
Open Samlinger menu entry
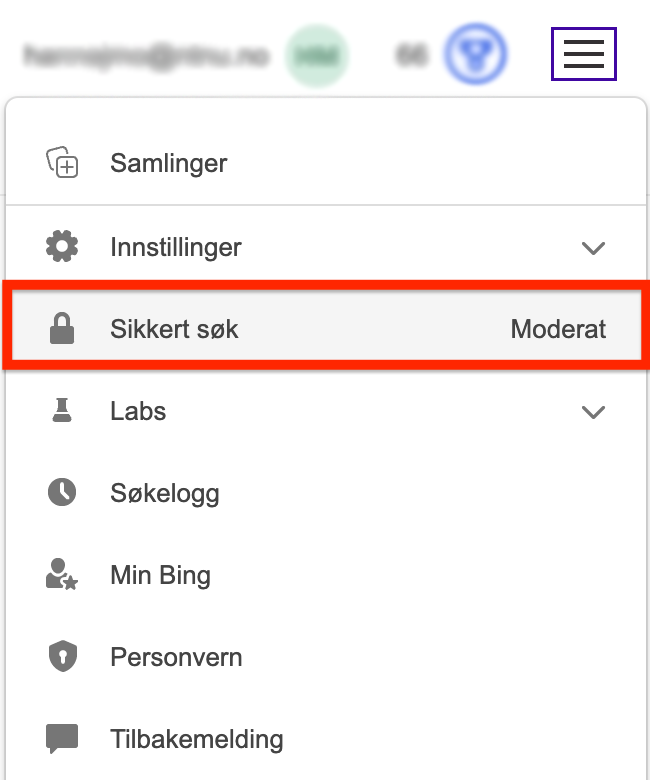(x=326, y=163)
